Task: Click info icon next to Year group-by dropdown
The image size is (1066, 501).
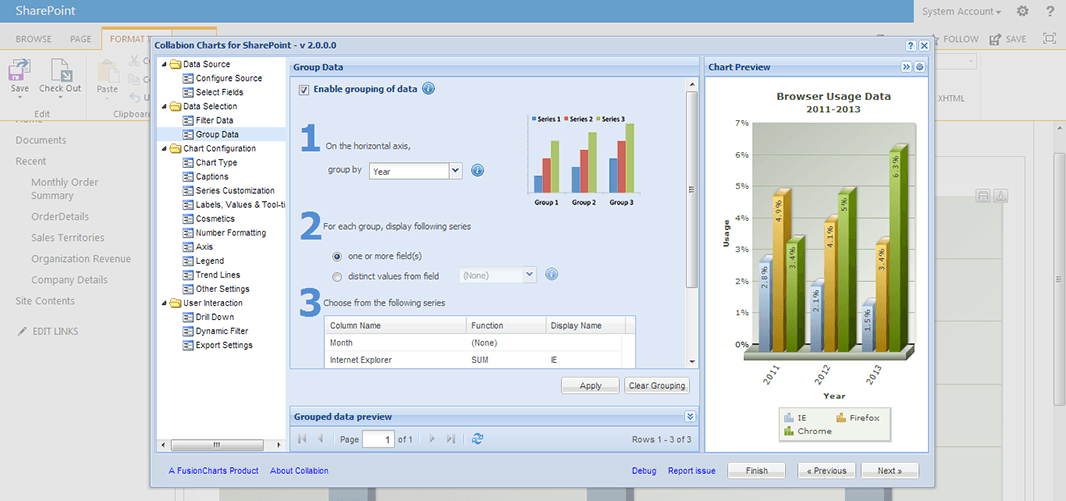Action: point(477,171)
